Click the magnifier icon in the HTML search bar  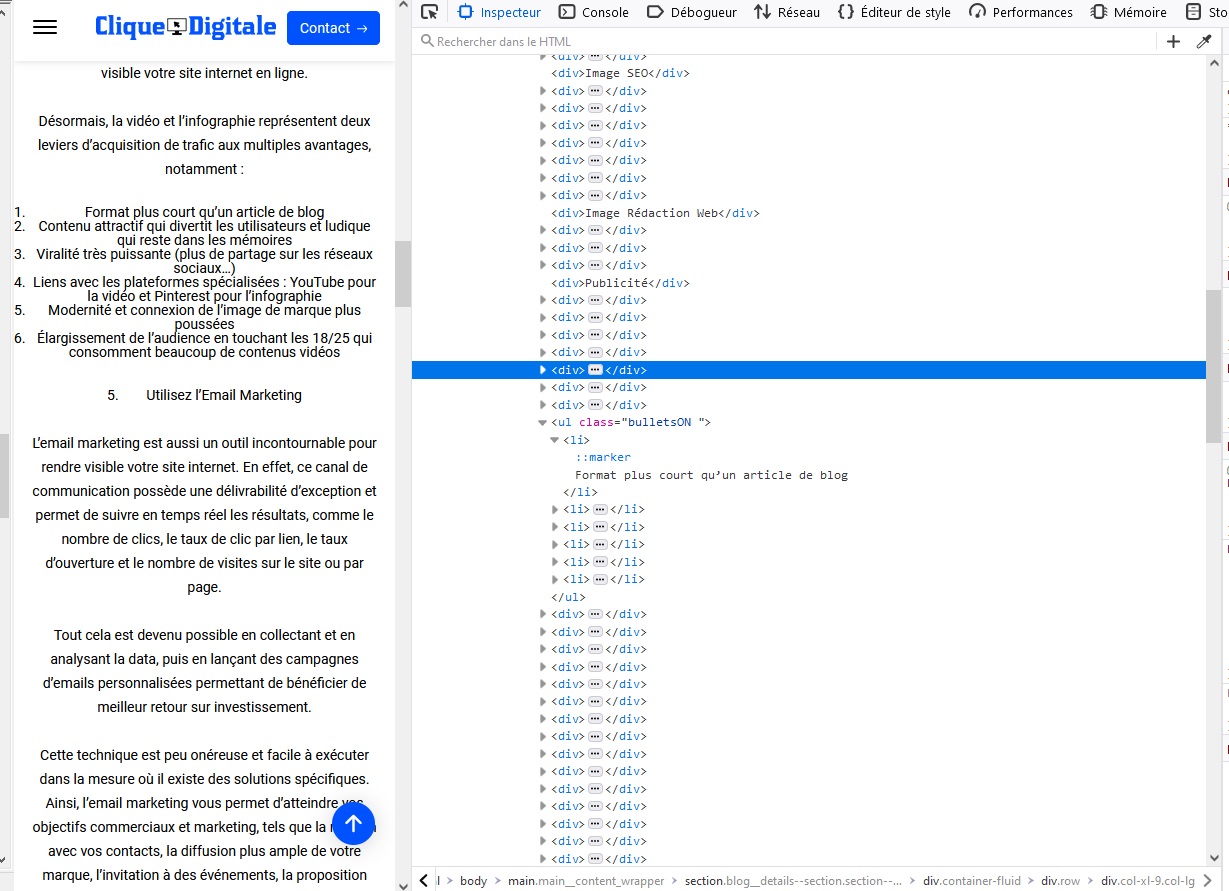coord(427,41)
